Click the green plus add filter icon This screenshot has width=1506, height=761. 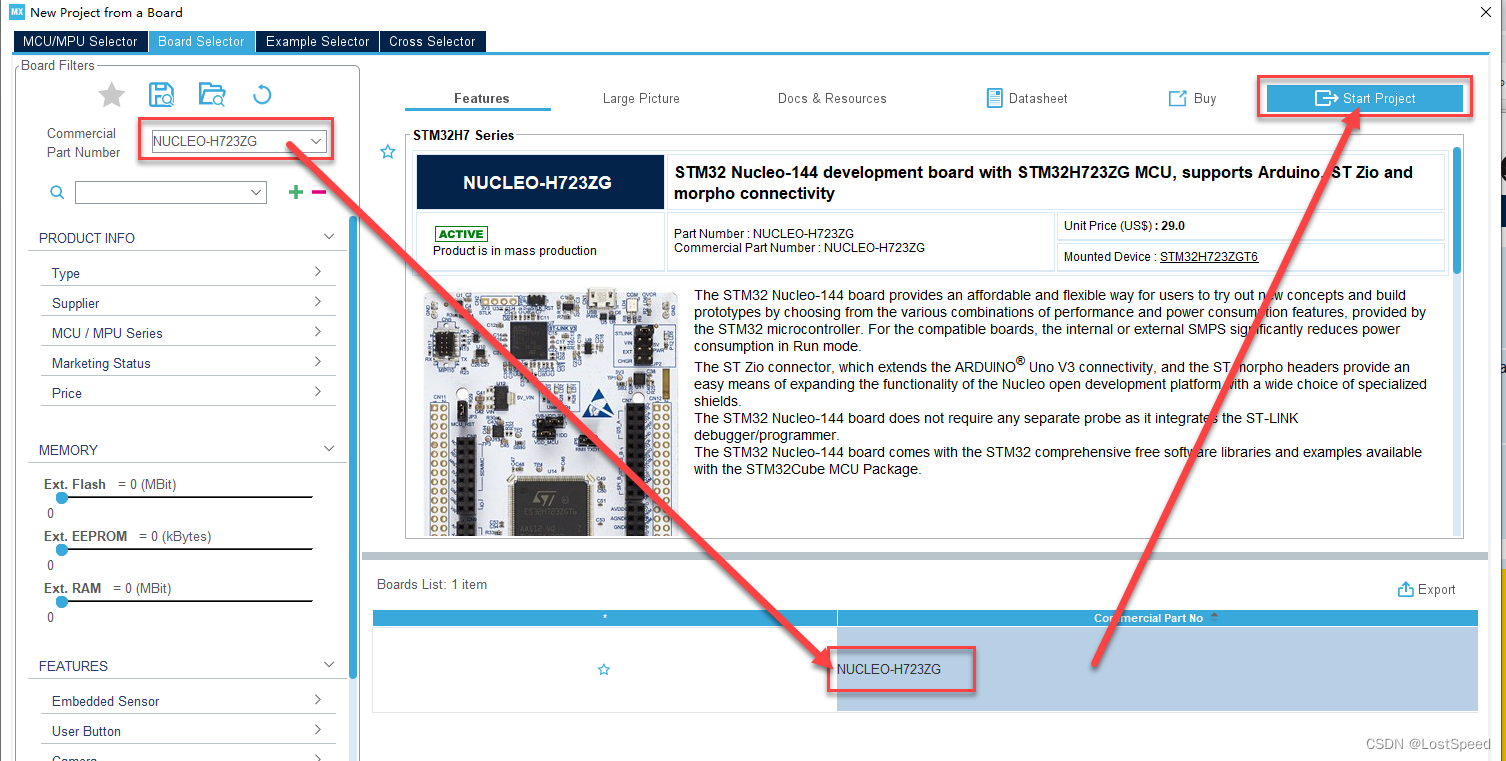click(x=296, y=192)
